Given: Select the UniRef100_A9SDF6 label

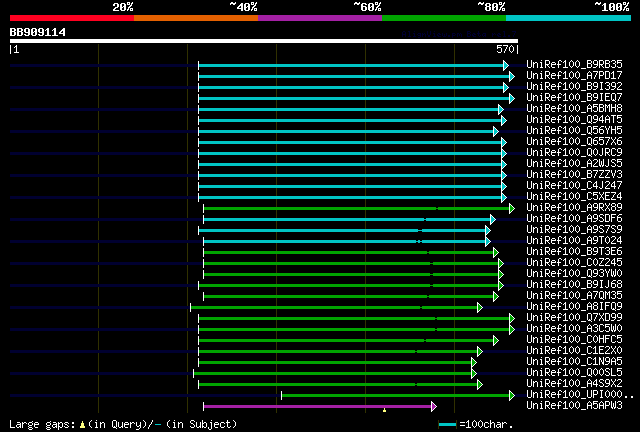Looking at the screenshot, I should point(574,219).
